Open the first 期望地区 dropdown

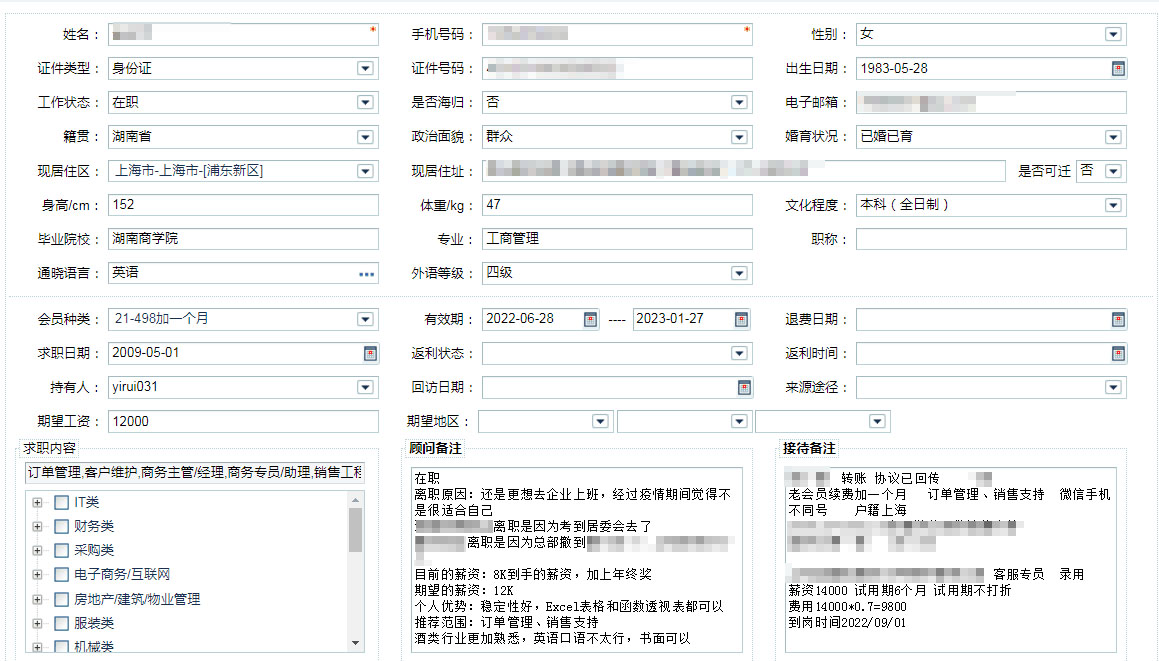click(x=600, y=421)
